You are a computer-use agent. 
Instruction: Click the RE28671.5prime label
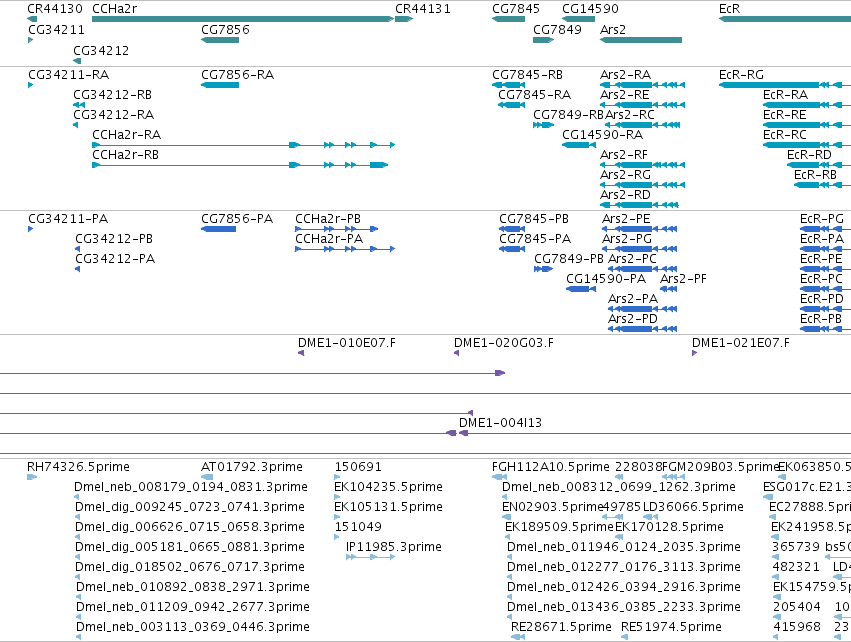(561, 627)
